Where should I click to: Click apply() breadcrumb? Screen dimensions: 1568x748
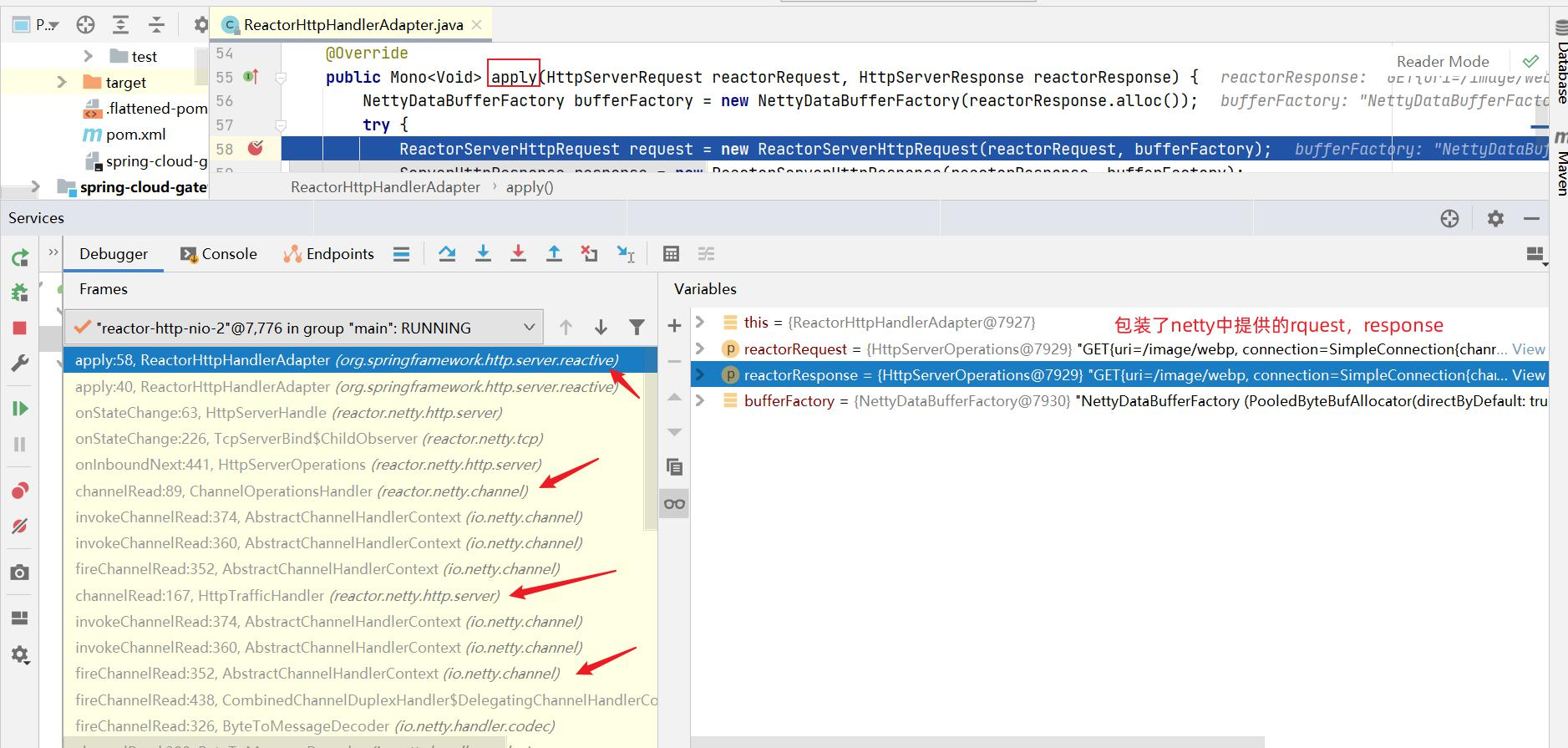pyautogui.click(x=530, y=187)
